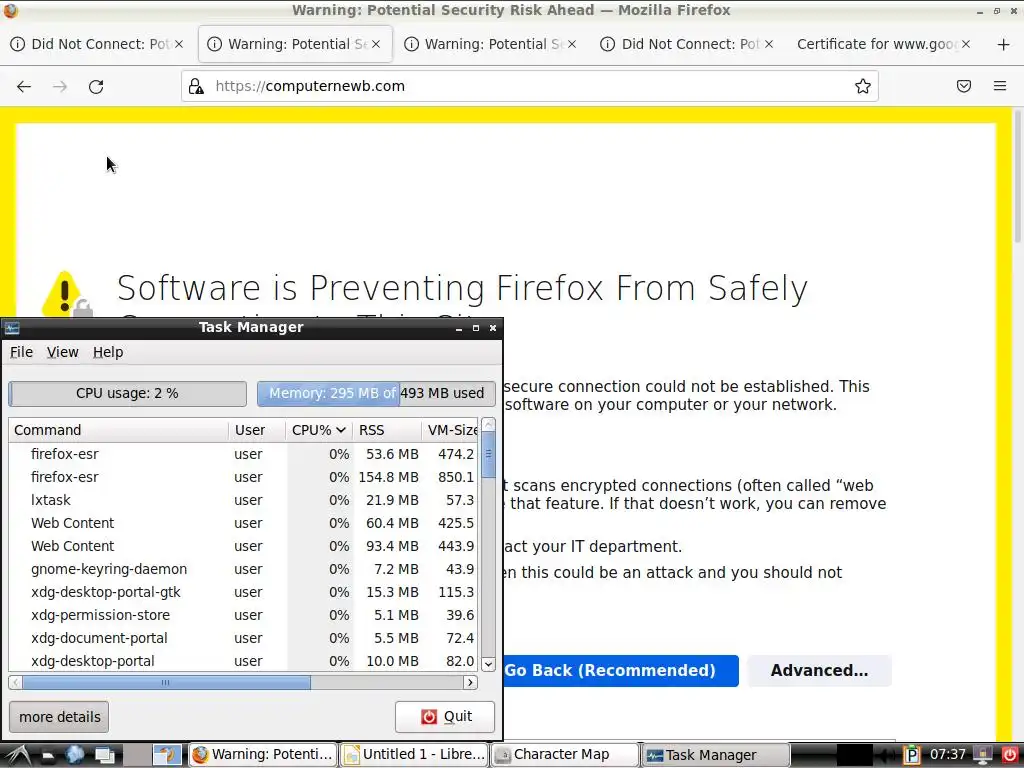Click the CPU usage progress bar
1024x768 pixels.
[127, 393]
